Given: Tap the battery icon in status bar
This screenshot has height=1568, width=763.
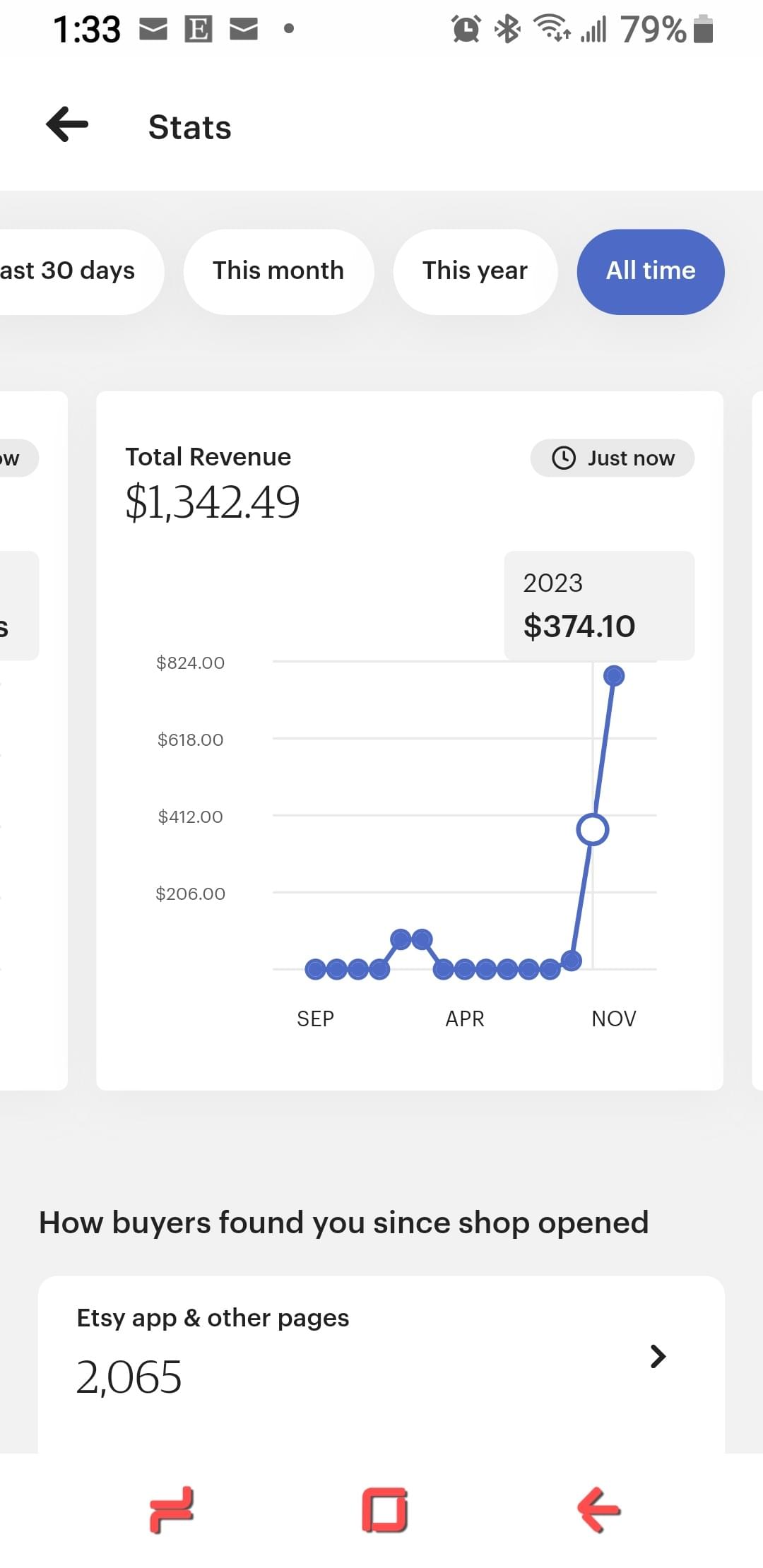Looking at the screenshot, I should (x=703, y=30).
